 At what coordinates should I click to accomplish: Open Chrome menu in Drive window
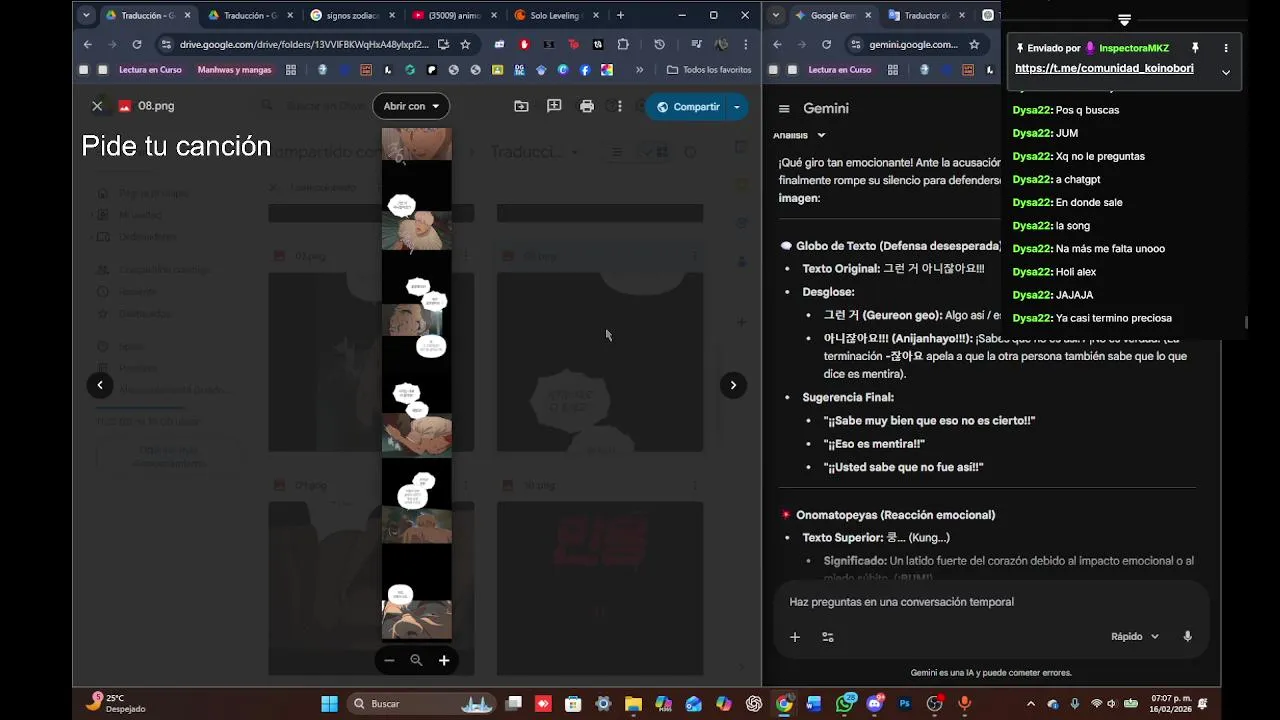tap(745, 44)
